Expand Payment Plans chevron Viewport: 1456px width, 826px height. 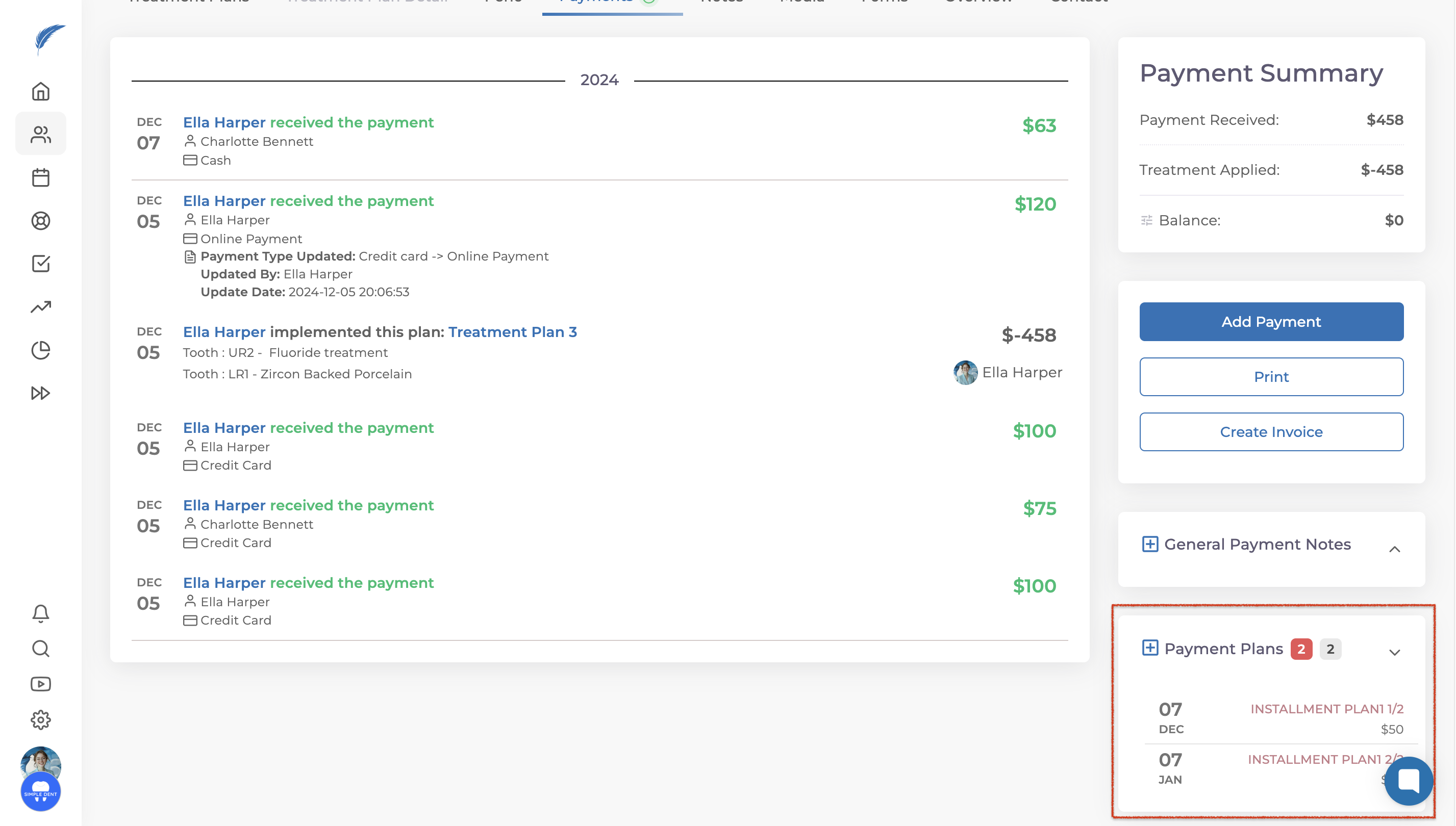point(1394,653)
